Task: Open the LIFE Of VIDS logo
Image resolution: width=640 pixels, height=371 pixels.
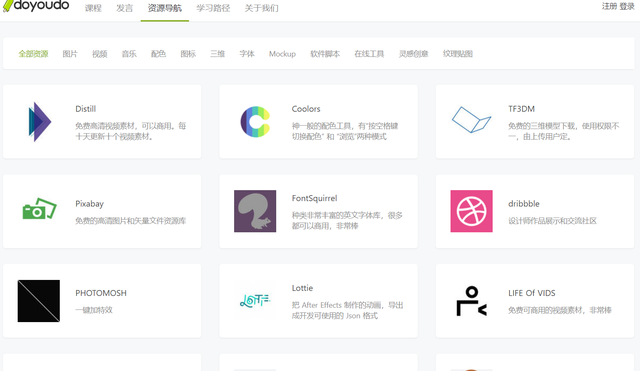Action: 471,301
